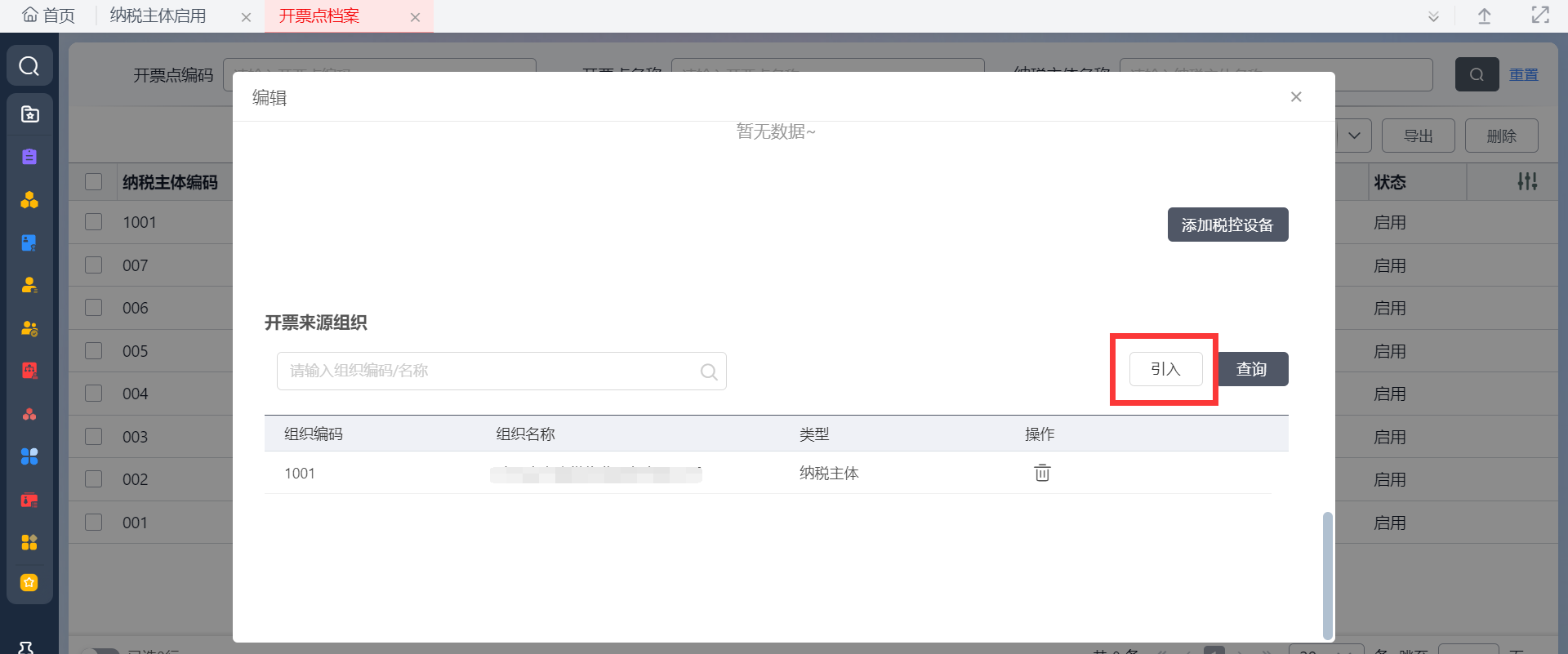Click the search icon in the sidebar
Viewport: 1568px width, 654px height.
(29, 66)
